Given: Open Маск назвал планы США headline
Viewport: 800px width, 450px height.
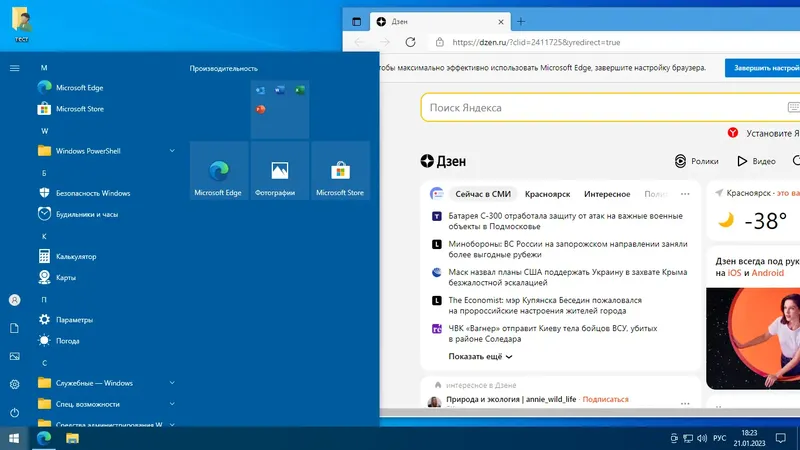Looking at the screenshot, I should (x=567, y=277).
